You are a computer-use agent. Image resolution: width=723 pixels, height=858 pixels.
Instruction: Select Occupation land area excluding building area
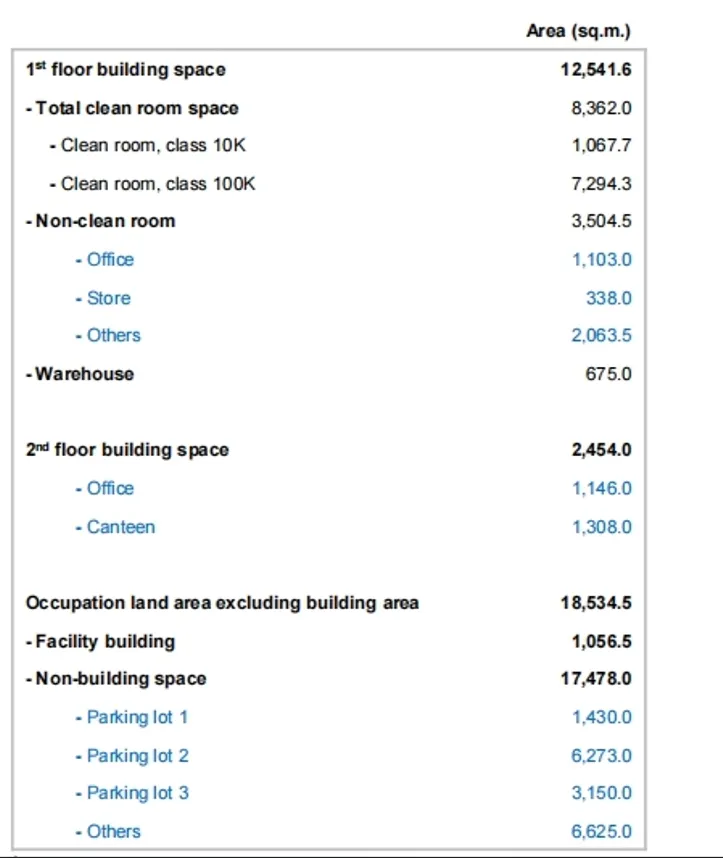point(222,603)
